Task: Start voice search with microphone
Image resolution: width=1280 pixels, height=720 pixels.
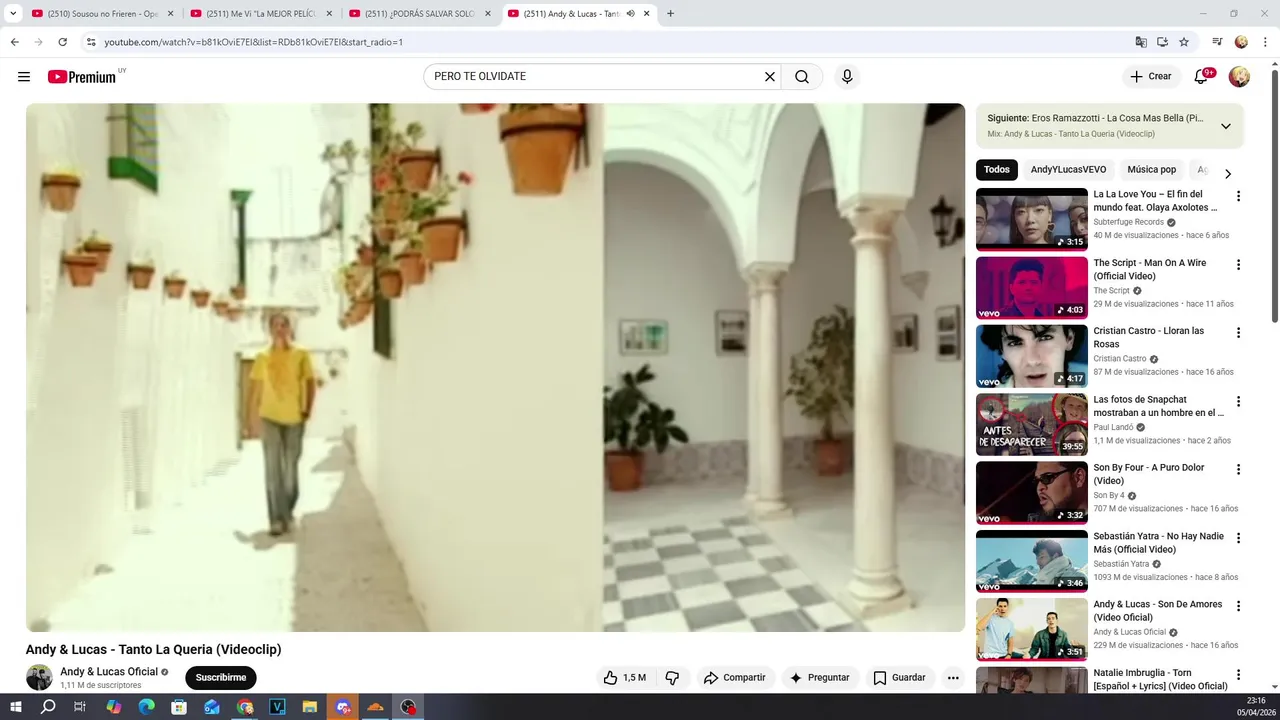Action: (x=847, y=77)
